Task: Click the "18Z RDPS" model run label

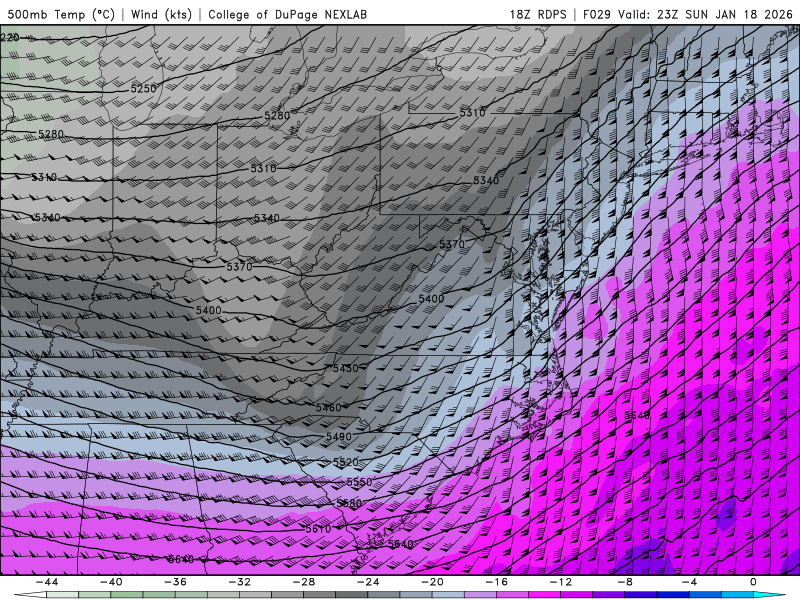Action: pos(538,14)
